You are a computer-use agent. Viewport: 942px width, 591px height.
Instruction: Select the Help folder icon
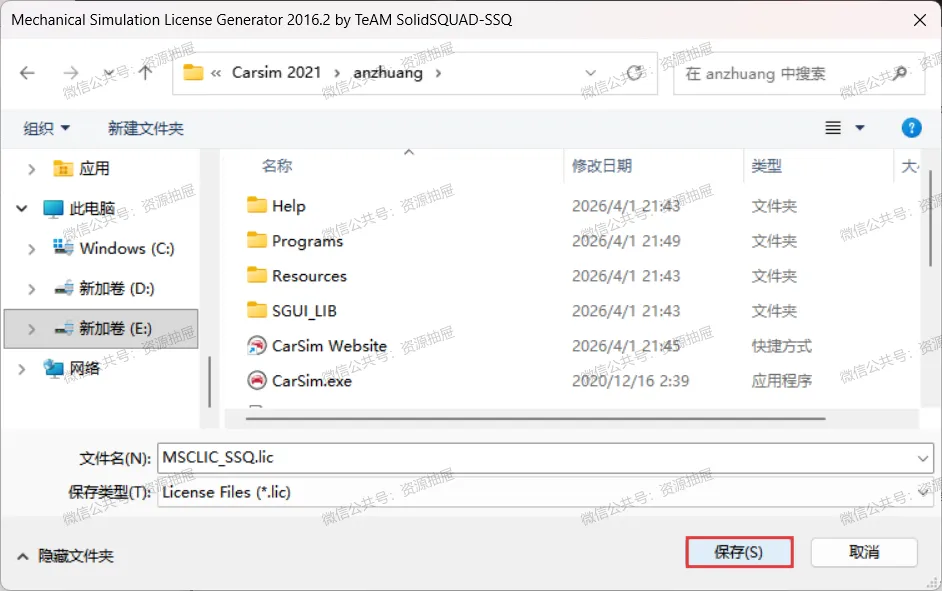click(257, 205)
